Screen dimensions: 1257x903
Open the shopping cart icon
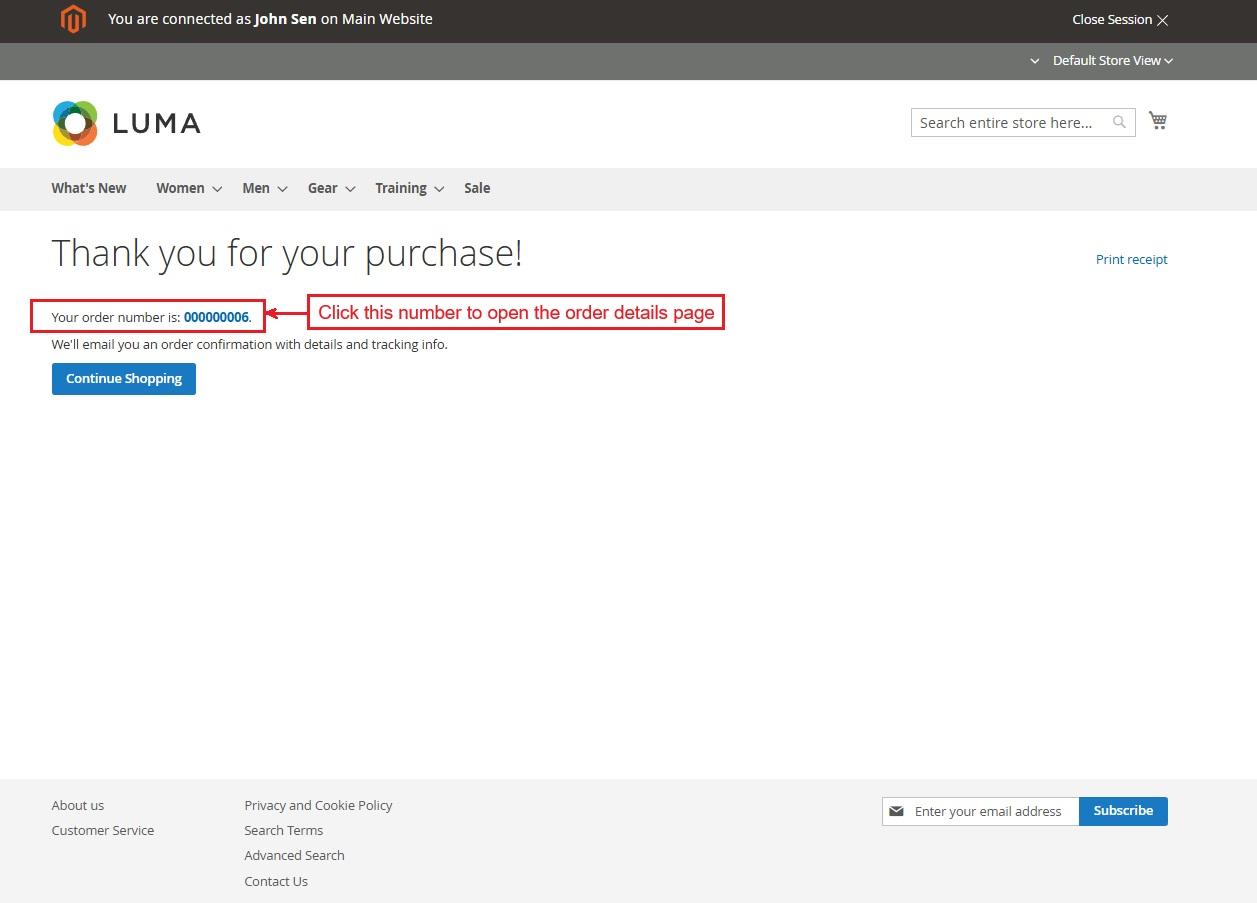coord(1158,121)
